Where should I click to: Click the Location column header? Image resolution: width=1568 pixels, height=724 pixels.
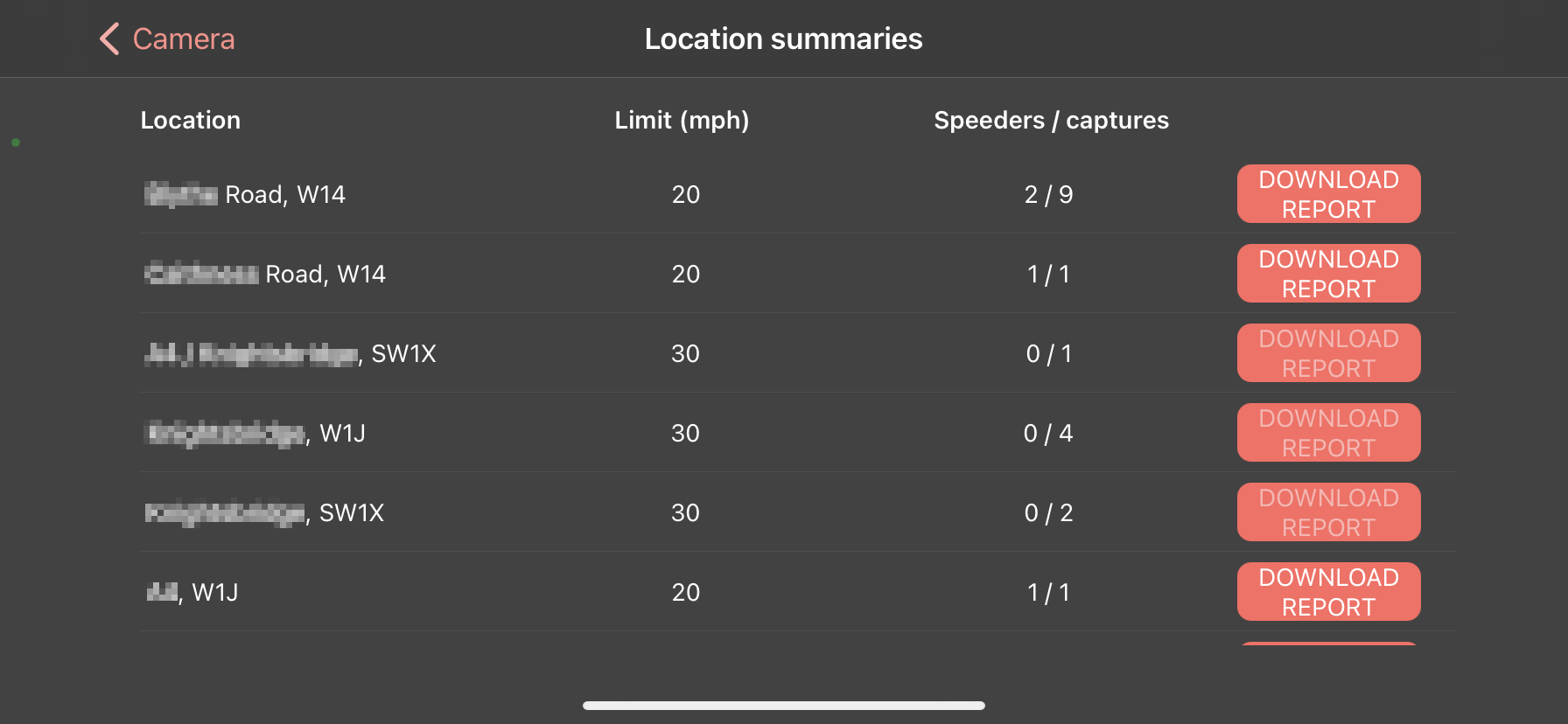(190, 121)
